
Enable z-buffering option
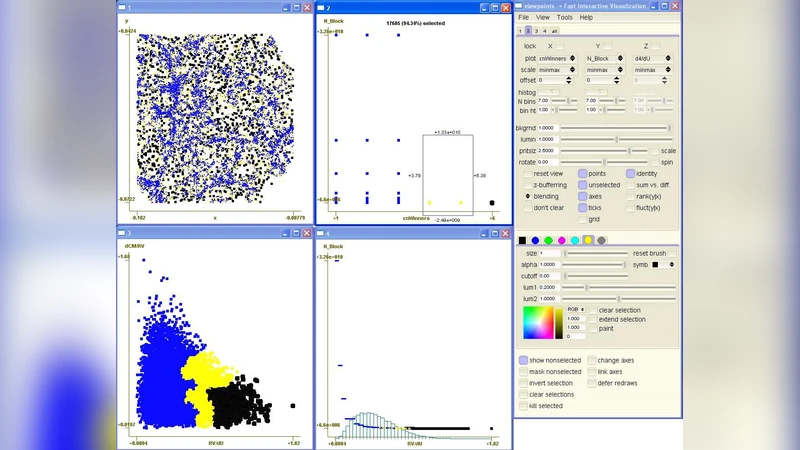tap(528, 185)
